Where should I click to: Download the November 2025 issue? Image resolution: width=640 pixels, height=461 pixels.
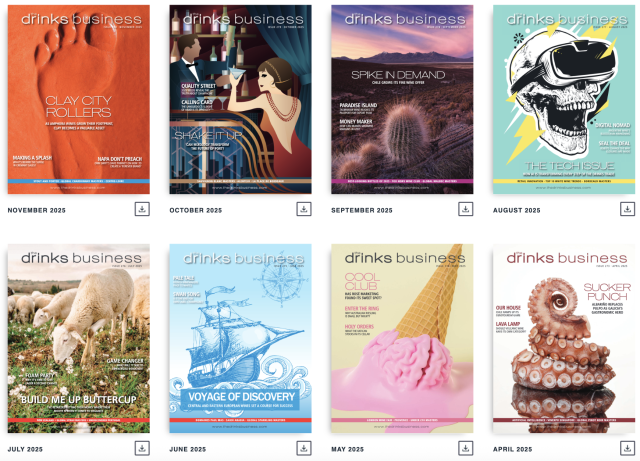pos(142,209)
